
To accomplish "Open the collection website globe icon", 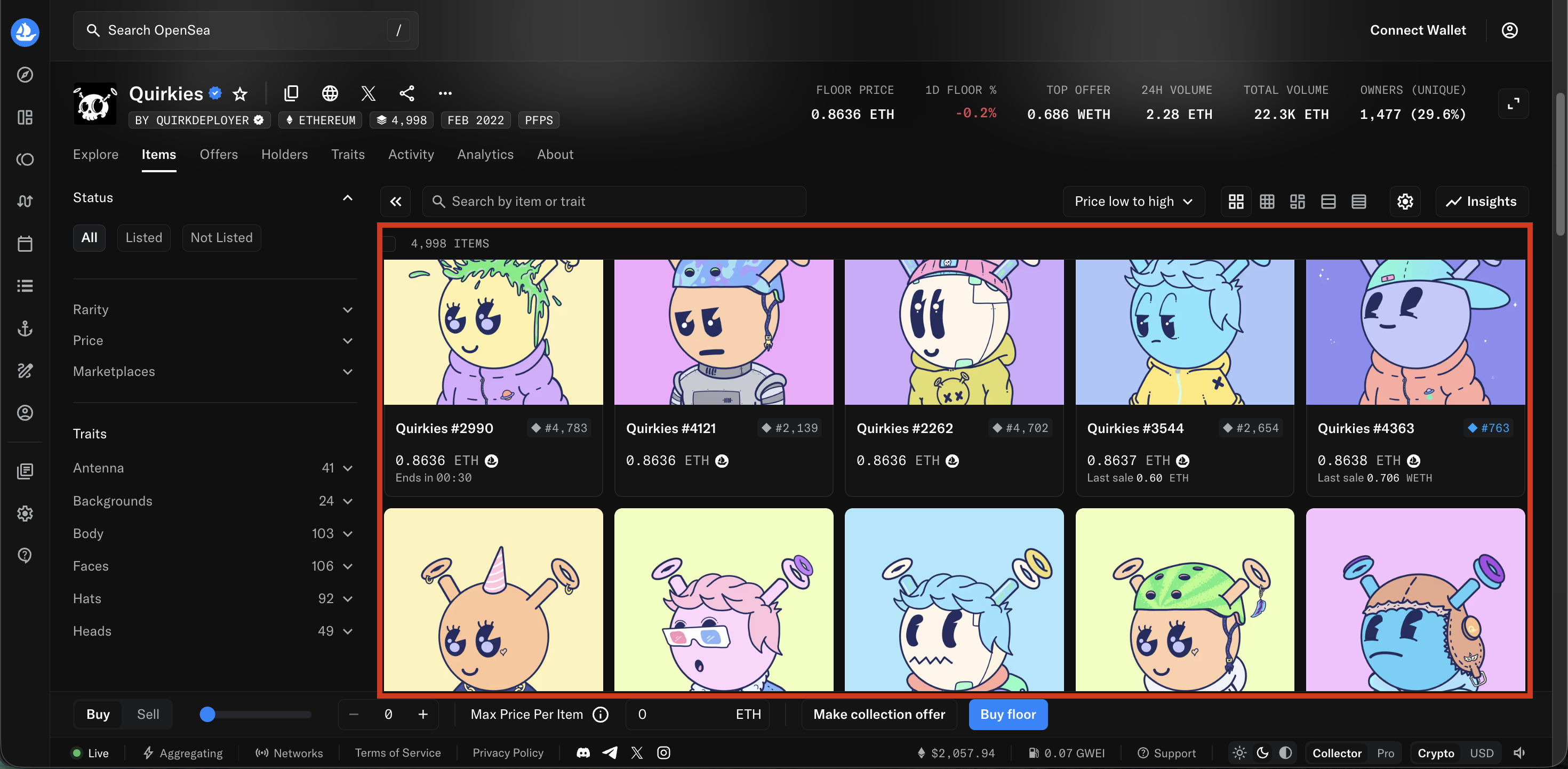I will coord(330,93).
